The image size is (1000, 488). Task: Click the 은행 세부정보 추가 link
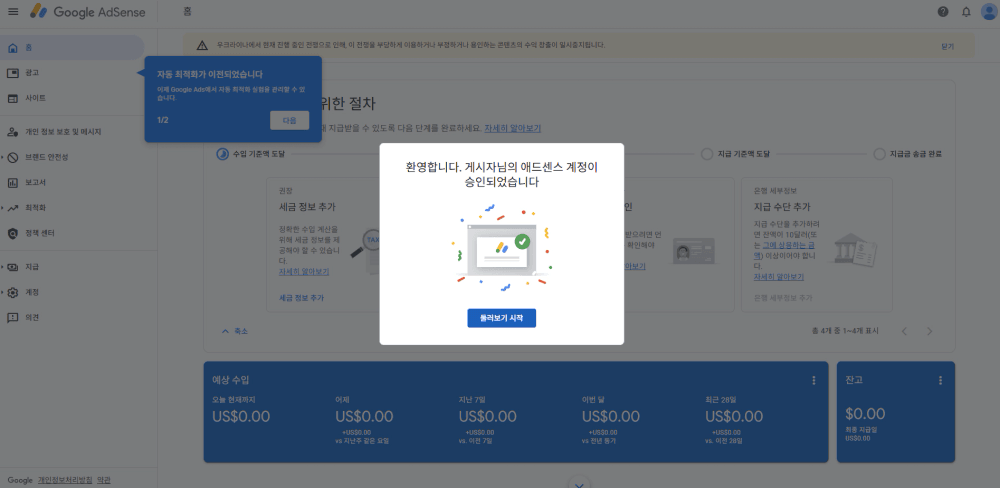(783, 298)
